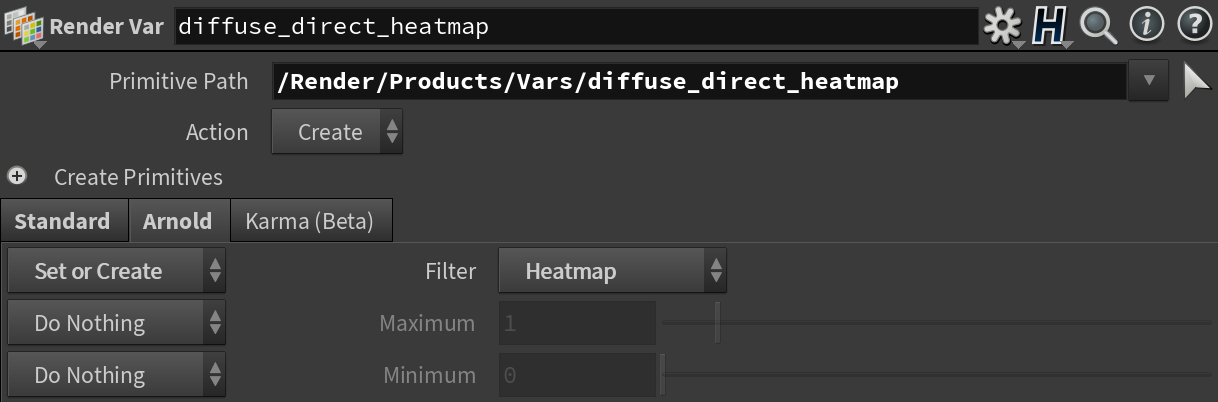Open the node info icon
The height and width of the screenshot is (402, 1218).
tap(1146, 25)
